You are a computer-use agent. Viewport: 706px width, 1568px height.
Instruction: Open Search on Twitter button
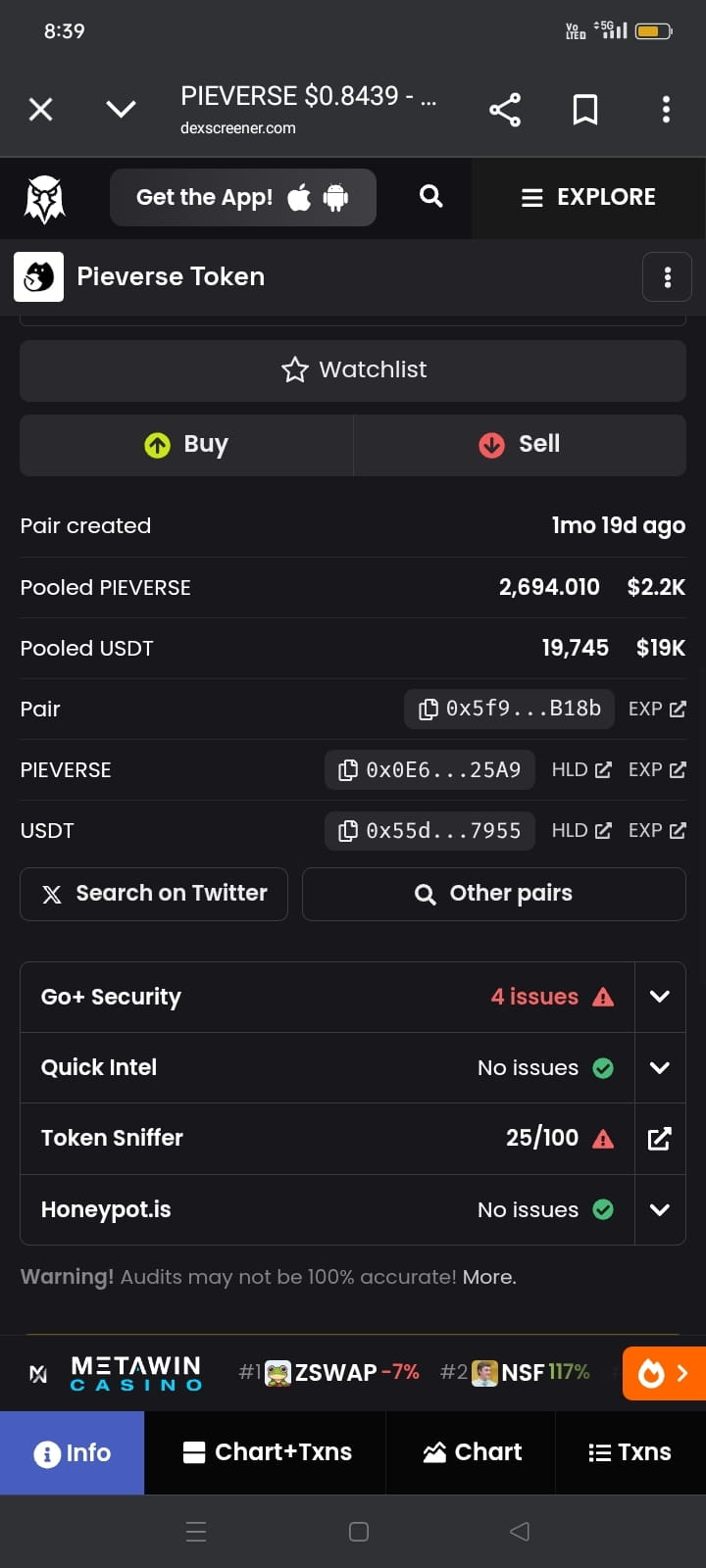[x=154, y=894]
